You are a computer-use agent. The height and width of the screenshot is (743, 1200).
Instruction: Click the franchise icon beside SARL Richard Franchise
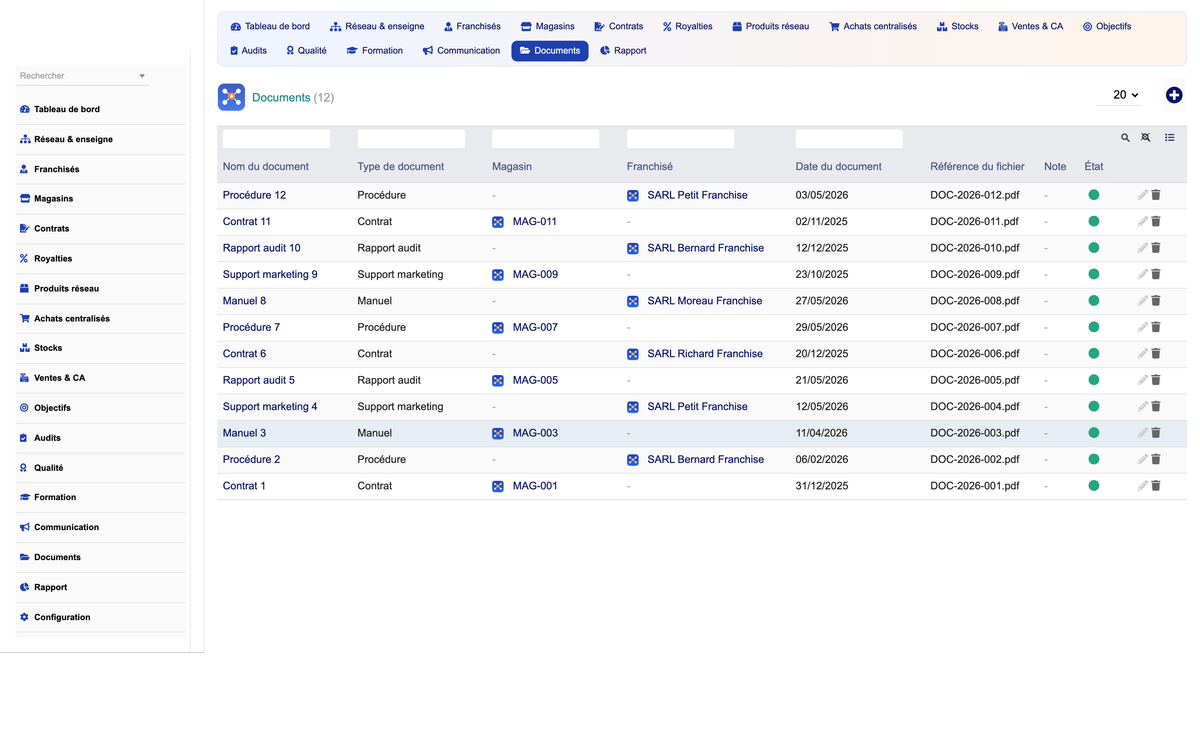(x=633, y=354)
